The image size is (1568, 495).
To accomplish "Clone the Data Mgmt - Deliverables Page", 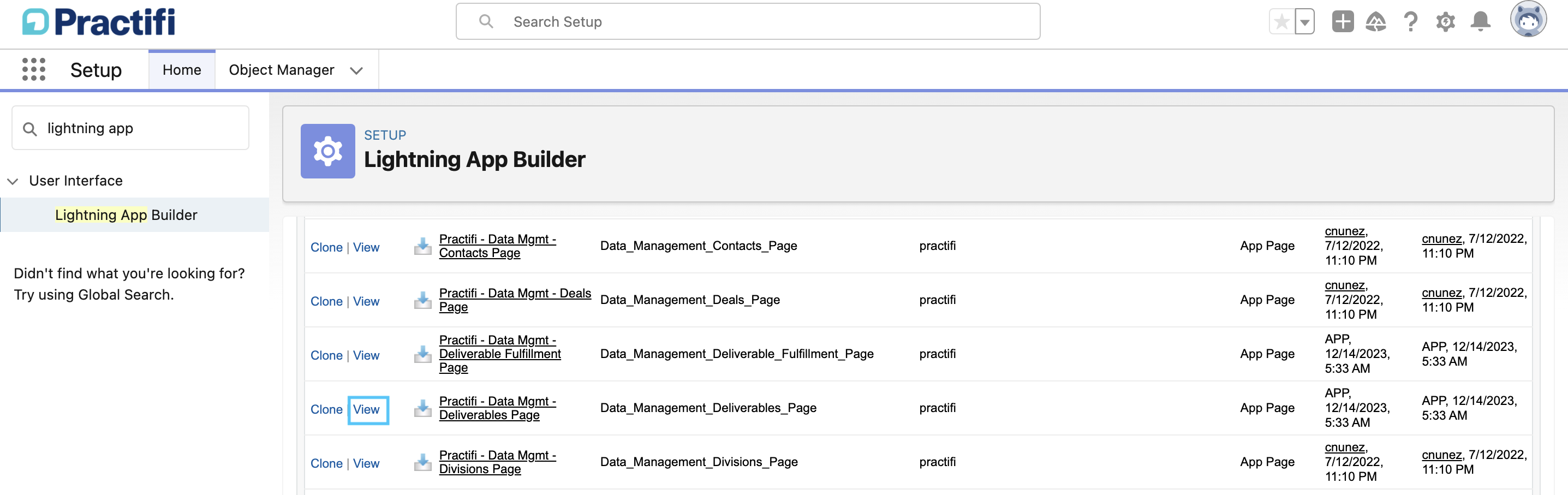I will click(x=326, y=410).
